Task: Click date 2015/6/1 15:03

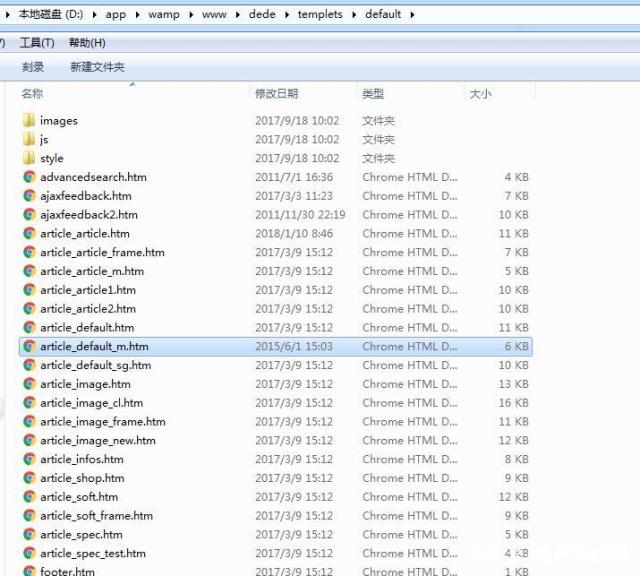Action: (x=294, y=346)
